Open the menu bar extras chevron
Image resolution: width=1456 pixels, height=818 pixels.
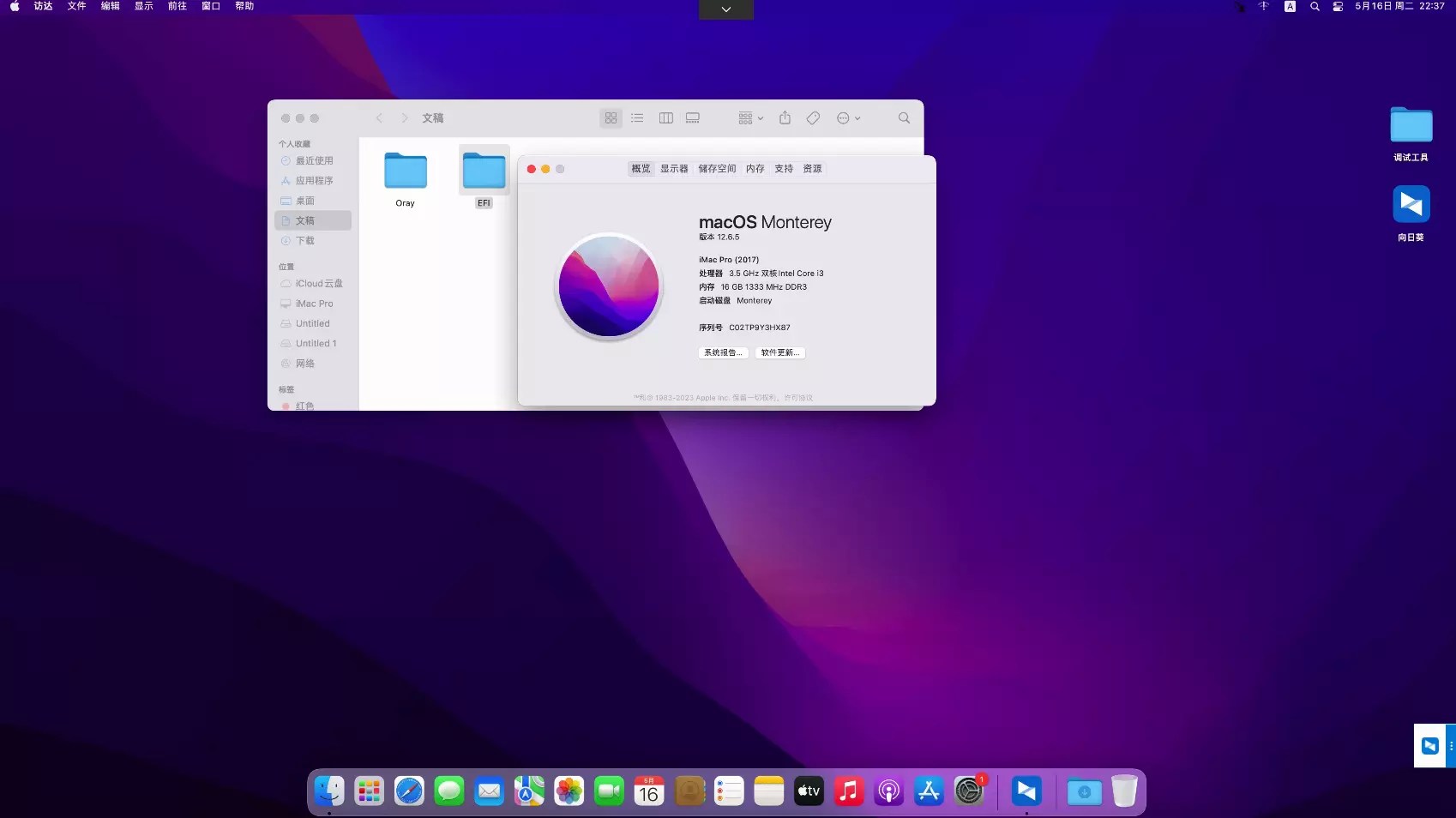point(725,9)
